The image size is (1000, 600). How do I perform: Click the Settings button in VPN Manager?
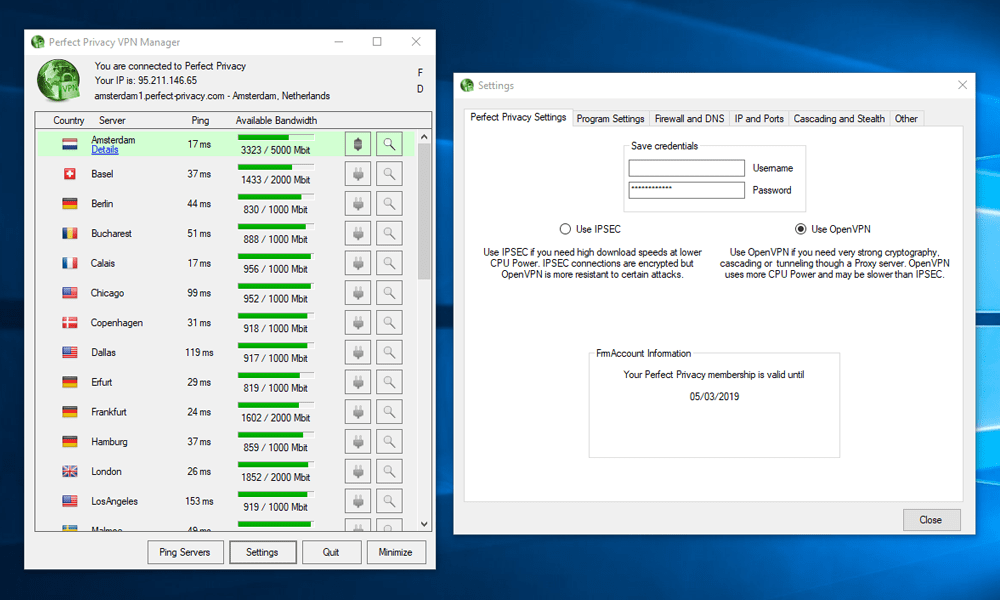tap(262, 552)
